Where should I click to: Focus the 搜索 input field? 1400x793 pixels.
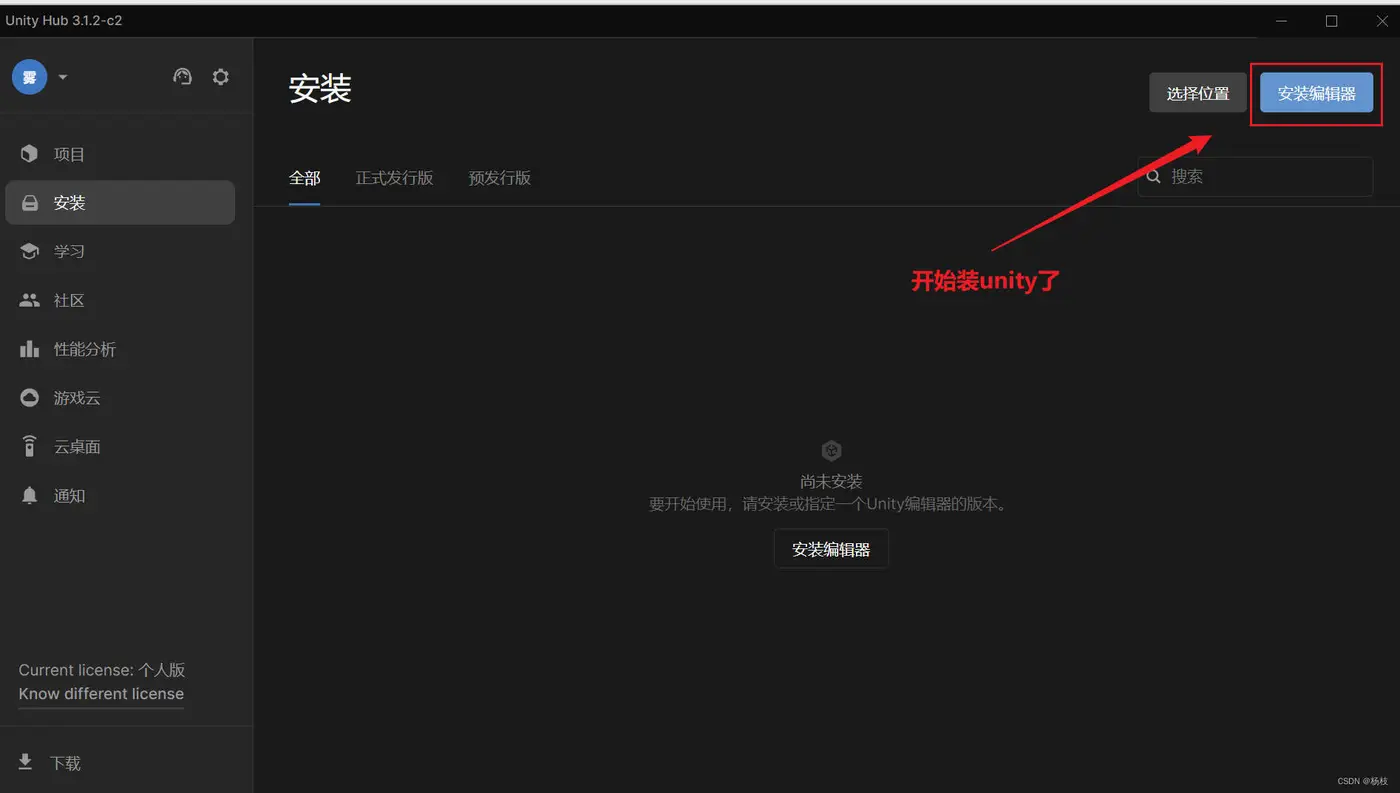pyautogui.click(x=1255, y=176)
